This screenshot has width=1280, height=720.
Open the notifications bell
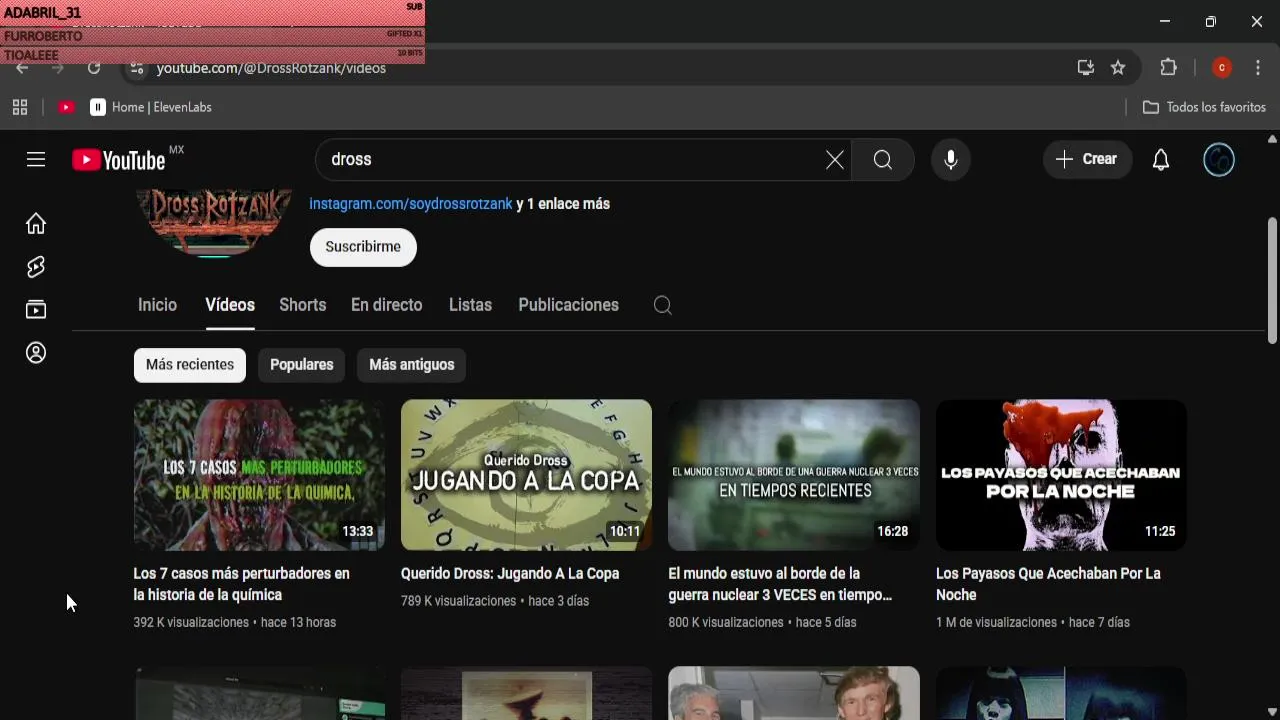[x=1161, y=160]
